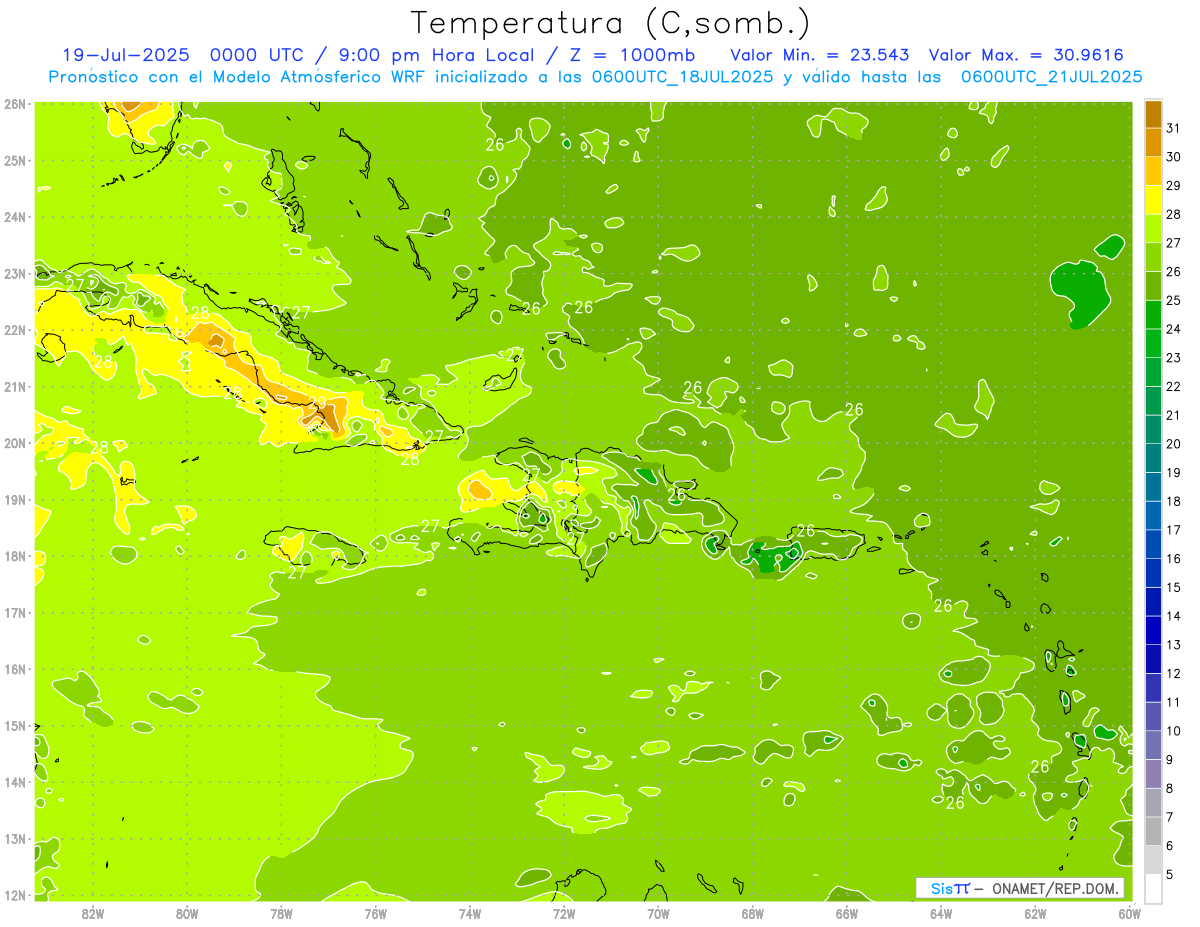Click the '66W' longitude axis label
1200x927 pixels.
coord(847,913)
